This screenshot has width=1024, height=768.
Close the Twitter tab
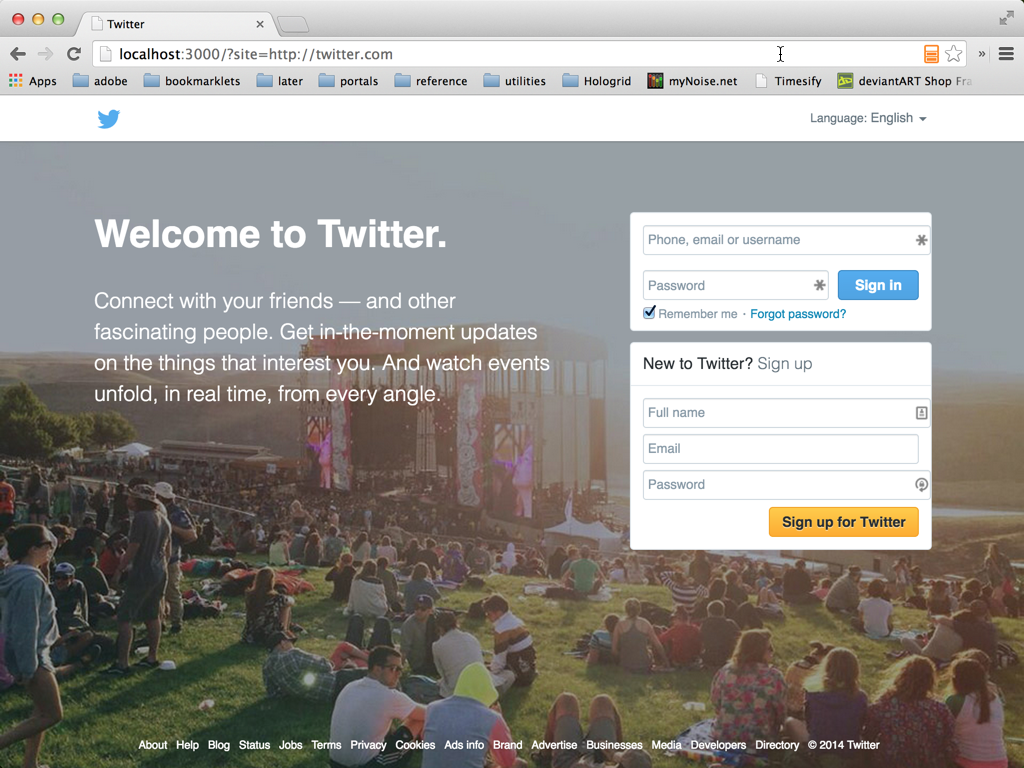[260, 24]
